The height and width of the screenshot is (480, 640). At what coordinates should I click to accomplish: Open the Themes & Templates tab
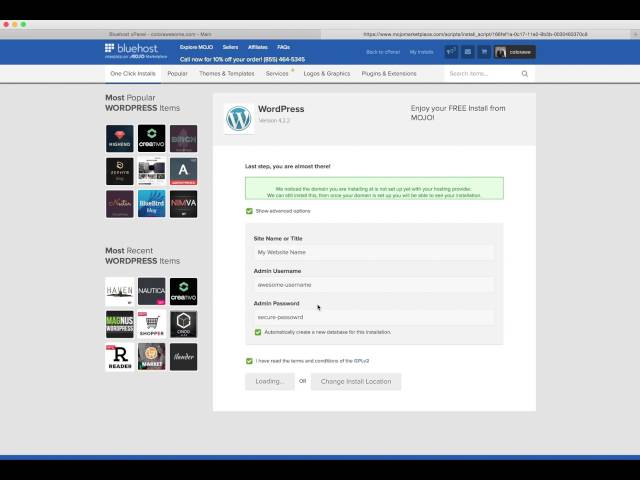227,74
